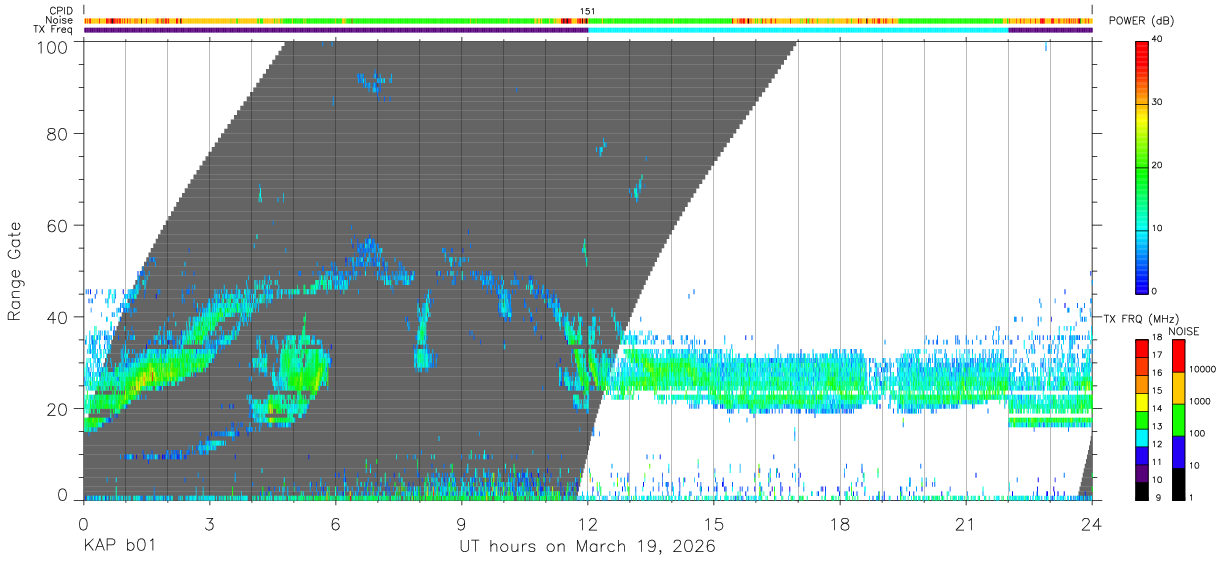Click y-axis tick label '80'

(x=56, y=134)
